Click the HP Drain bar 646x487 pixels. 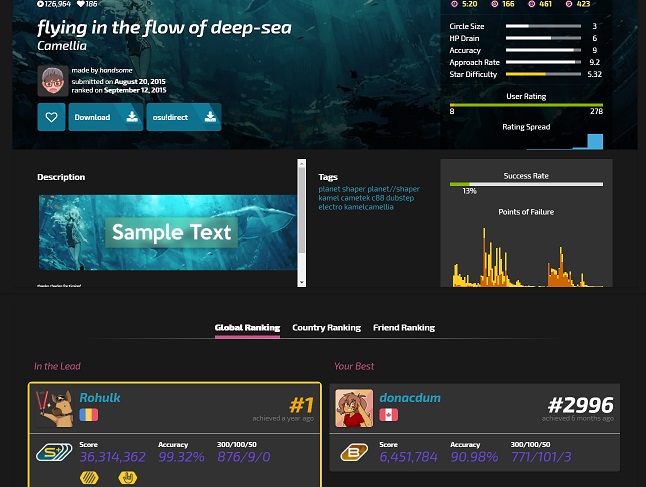point(543,38)
